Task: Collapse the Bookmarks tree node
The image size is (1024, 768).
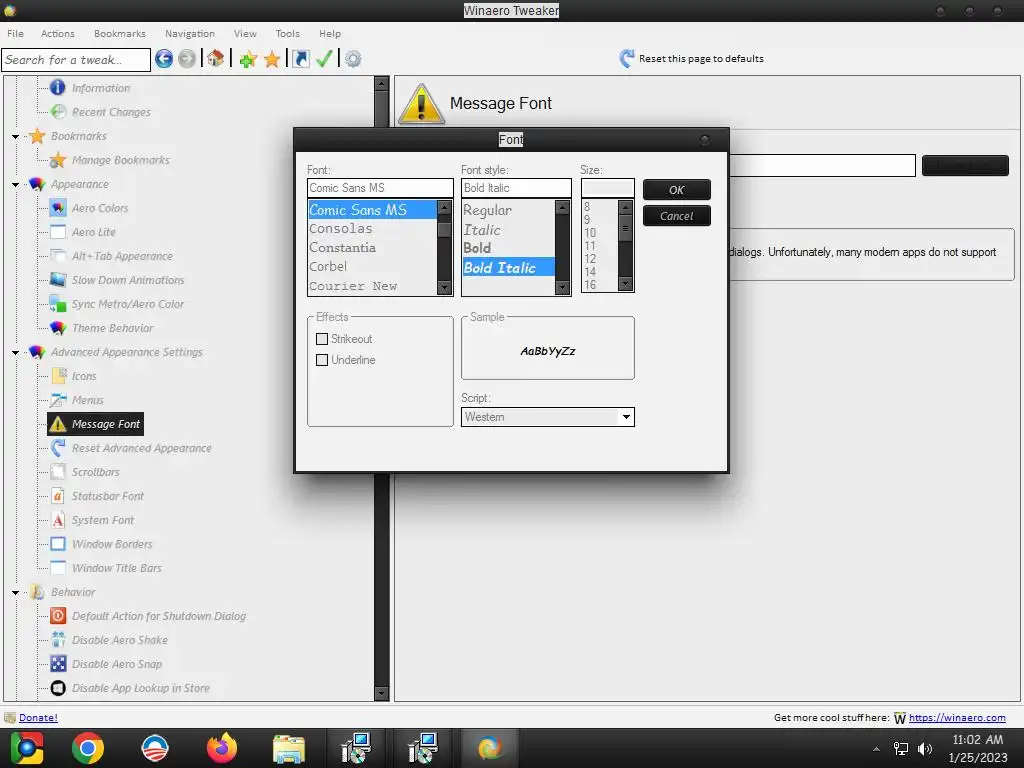Action: click(x=16, y=136)
